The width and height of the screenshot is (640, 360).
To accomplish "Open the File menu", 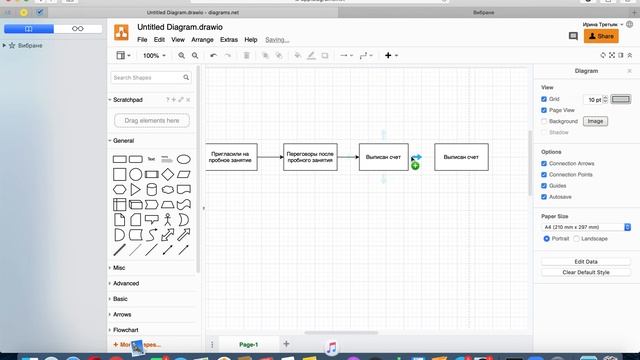I will 142,40.
